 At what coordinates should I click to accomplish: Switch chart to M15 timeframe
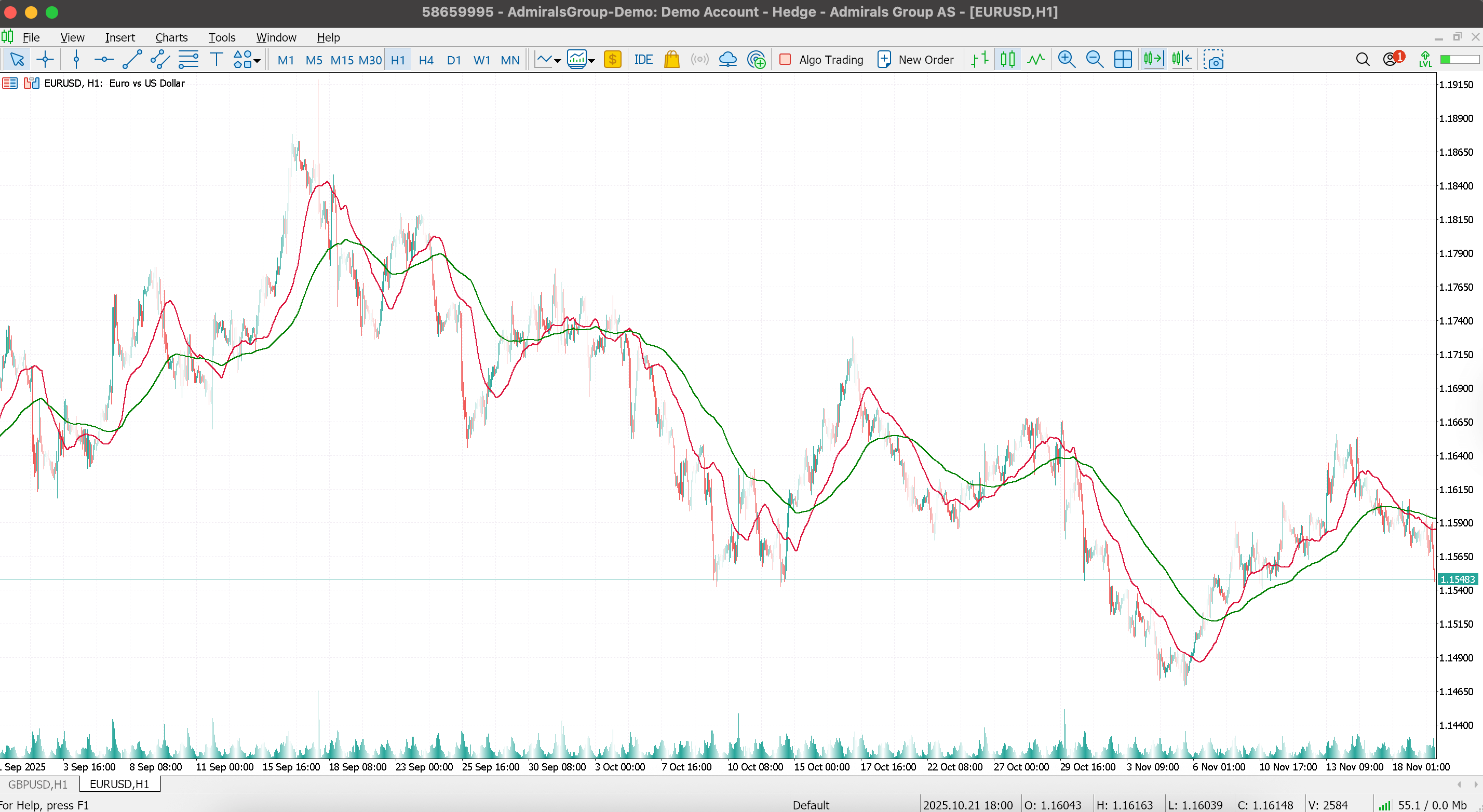(342, 60)
